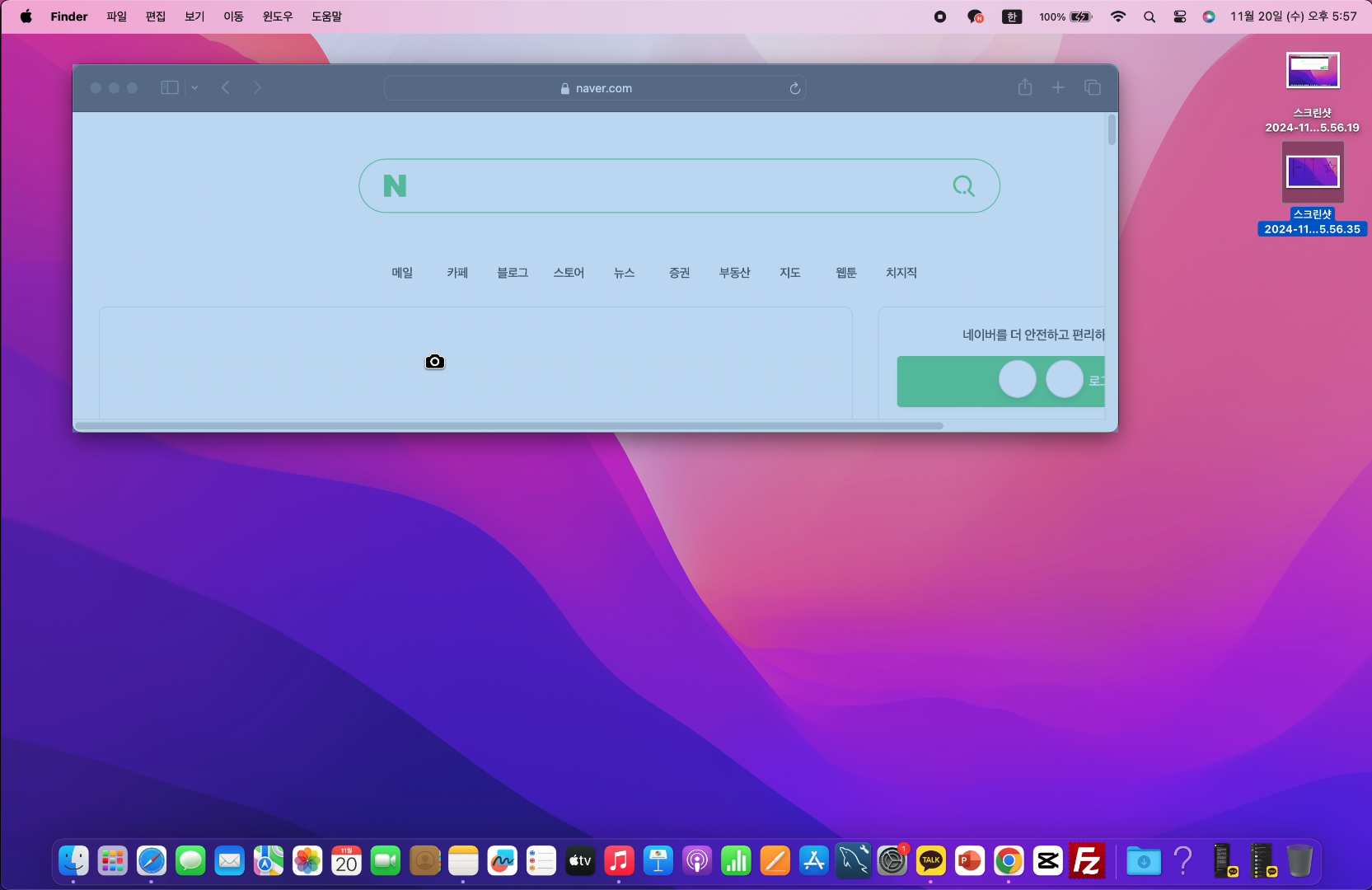1372x890 pixels.
Task: Select the 스크린샷 2024-11...5.56.35 desktop file
Action: [x=1313, y=189]
